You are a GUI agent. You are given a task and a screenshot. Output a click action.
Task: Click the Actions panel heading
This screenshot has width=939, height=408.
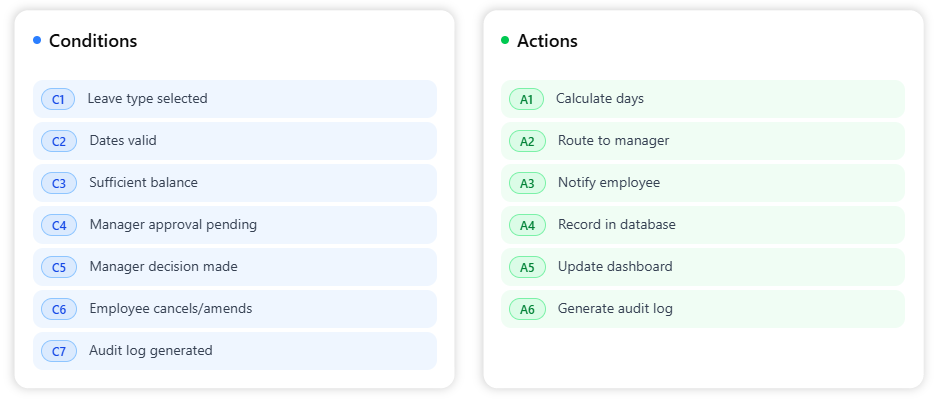click(x=547, y=41)
